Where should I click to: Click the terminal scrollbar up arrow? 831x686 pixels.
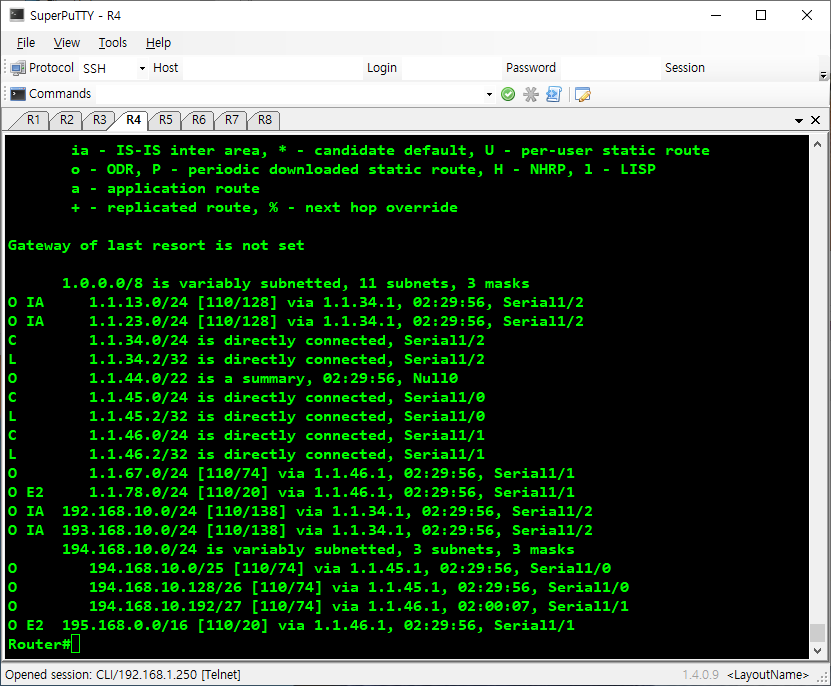(x=817, y=144)
